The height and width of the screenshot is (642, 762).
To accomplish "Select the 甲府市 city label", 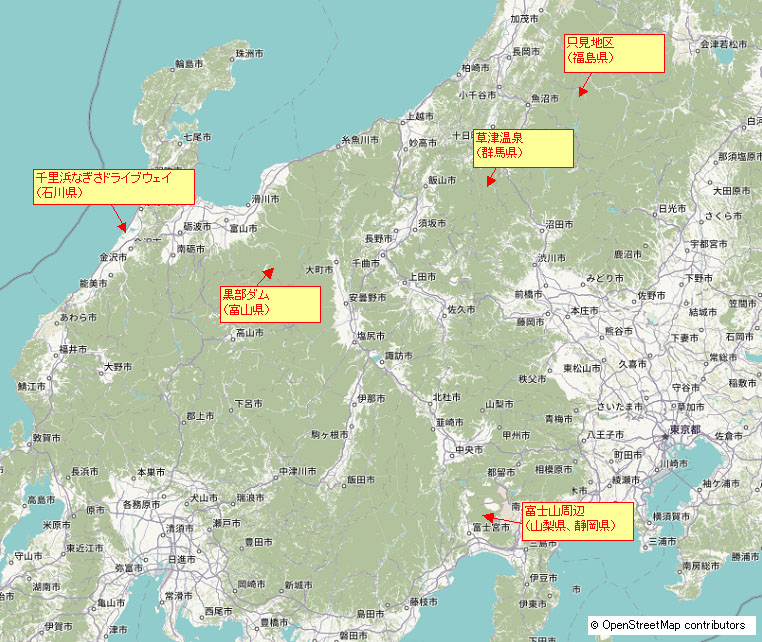I will (516, 436).
